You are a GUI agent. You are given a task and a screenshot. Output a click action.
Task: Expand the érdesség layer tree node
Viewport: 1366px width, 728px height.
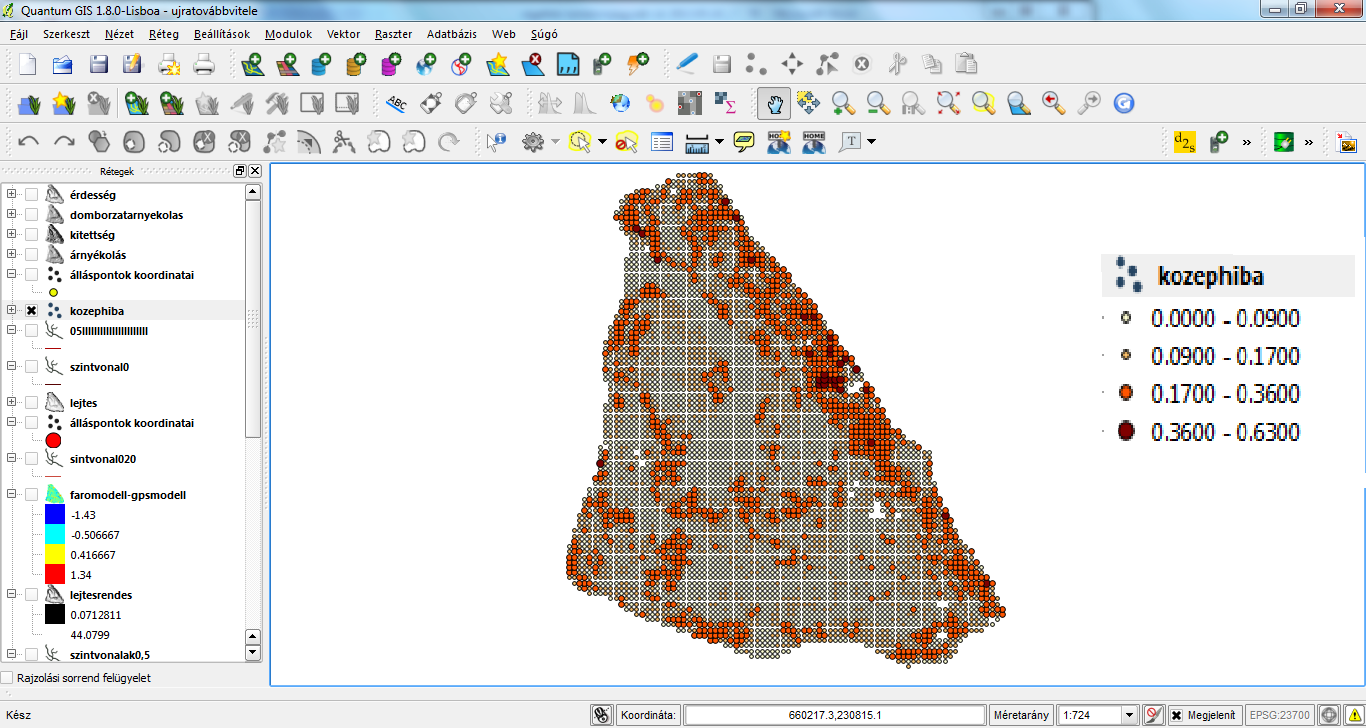pos(11,195)
